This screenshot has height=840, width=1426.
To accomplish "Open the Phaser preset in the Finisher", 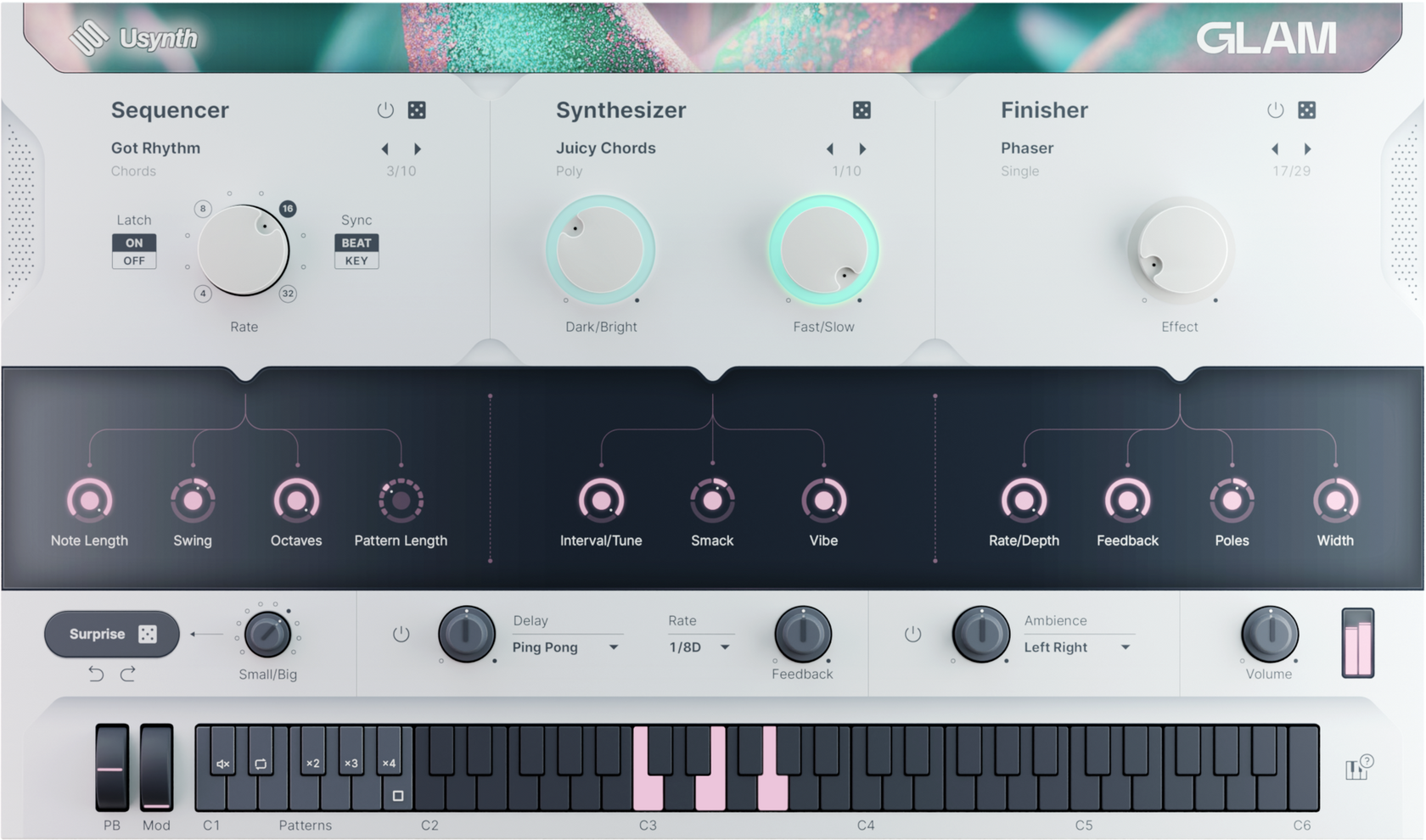I will click(1026, 148).
